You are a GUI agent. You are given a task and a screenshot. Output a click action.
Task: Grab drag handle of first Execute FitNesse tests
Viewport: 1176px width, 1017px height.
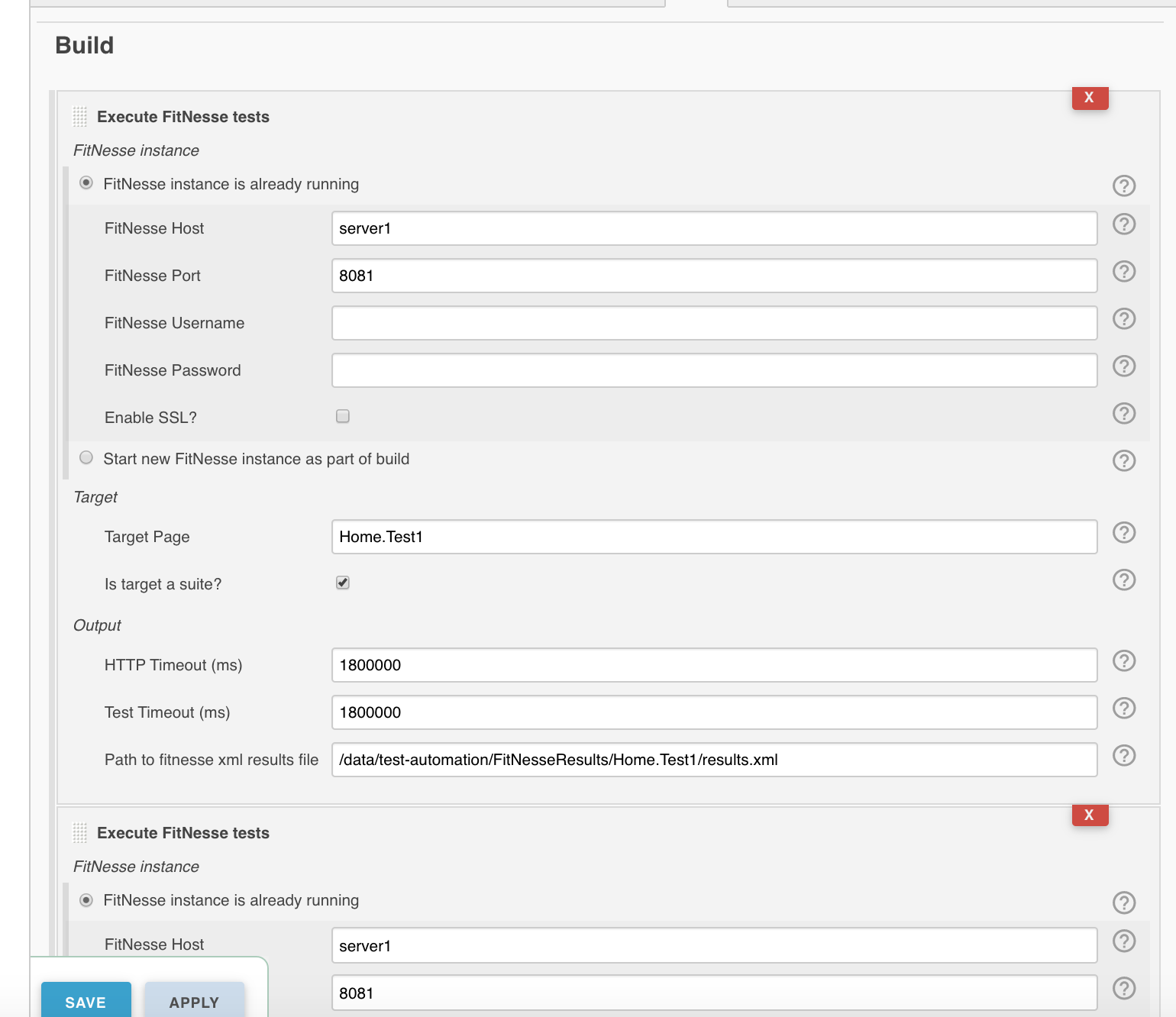pos(79,117)
